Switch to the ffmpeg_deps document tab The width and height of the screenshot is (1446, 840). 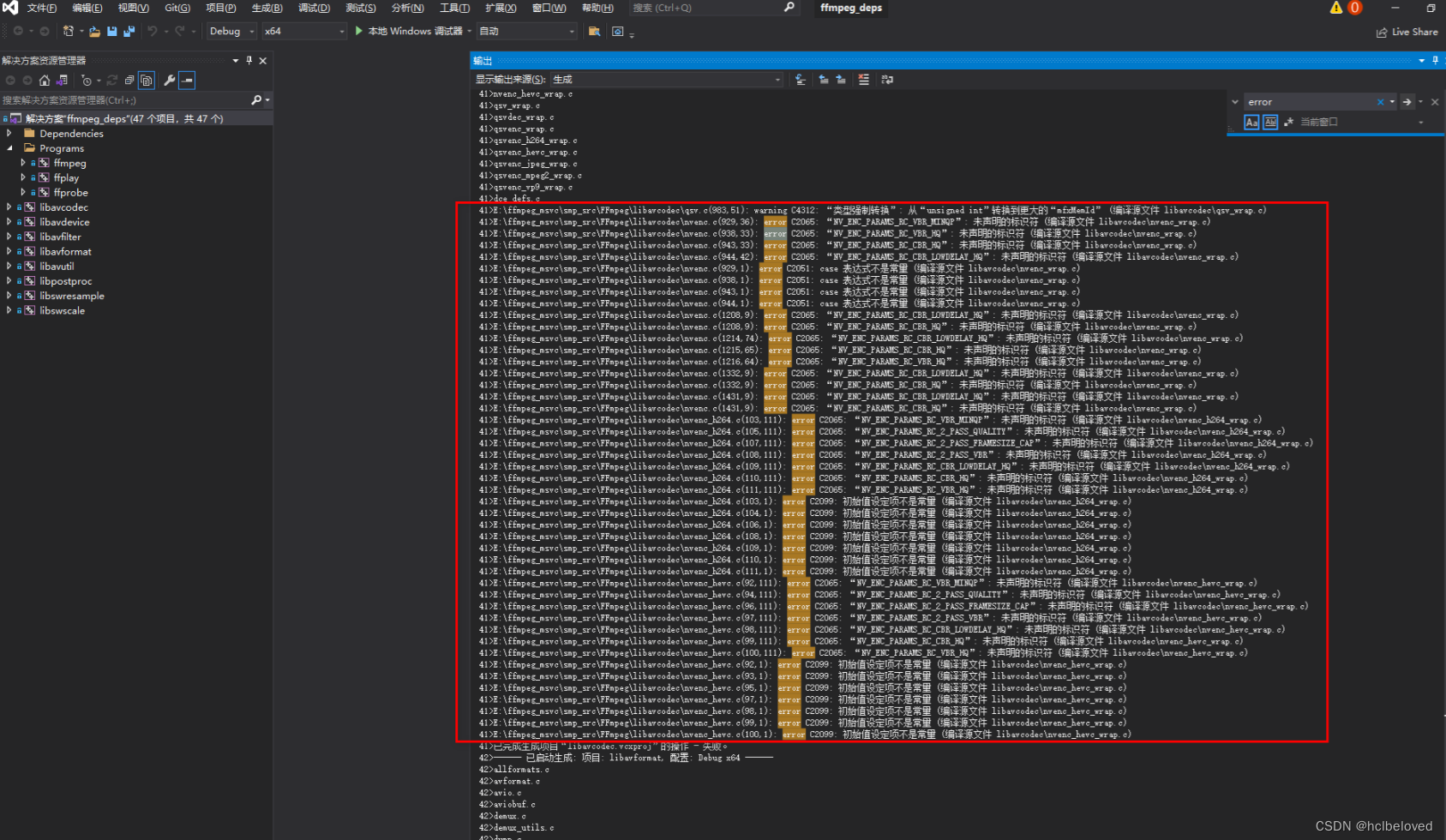(849, 8)
